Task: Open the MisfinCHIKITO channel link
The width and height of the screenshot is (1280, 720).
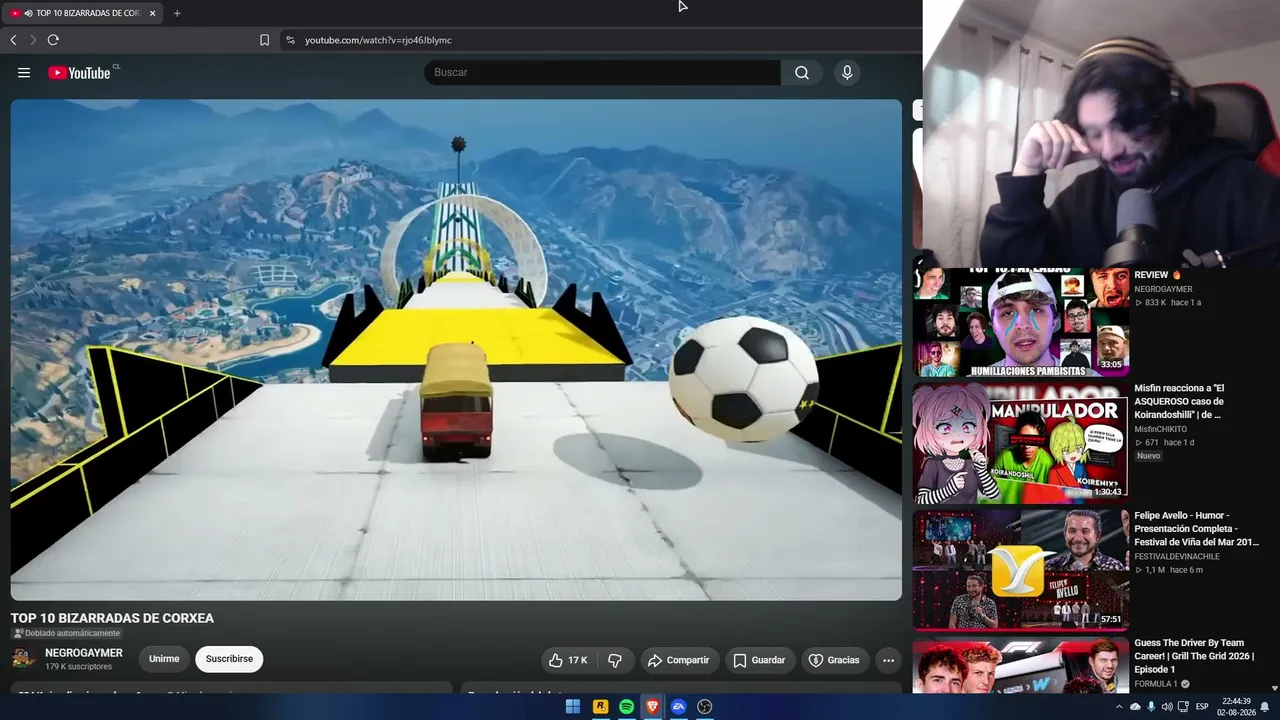Action: coord(1160,429)
